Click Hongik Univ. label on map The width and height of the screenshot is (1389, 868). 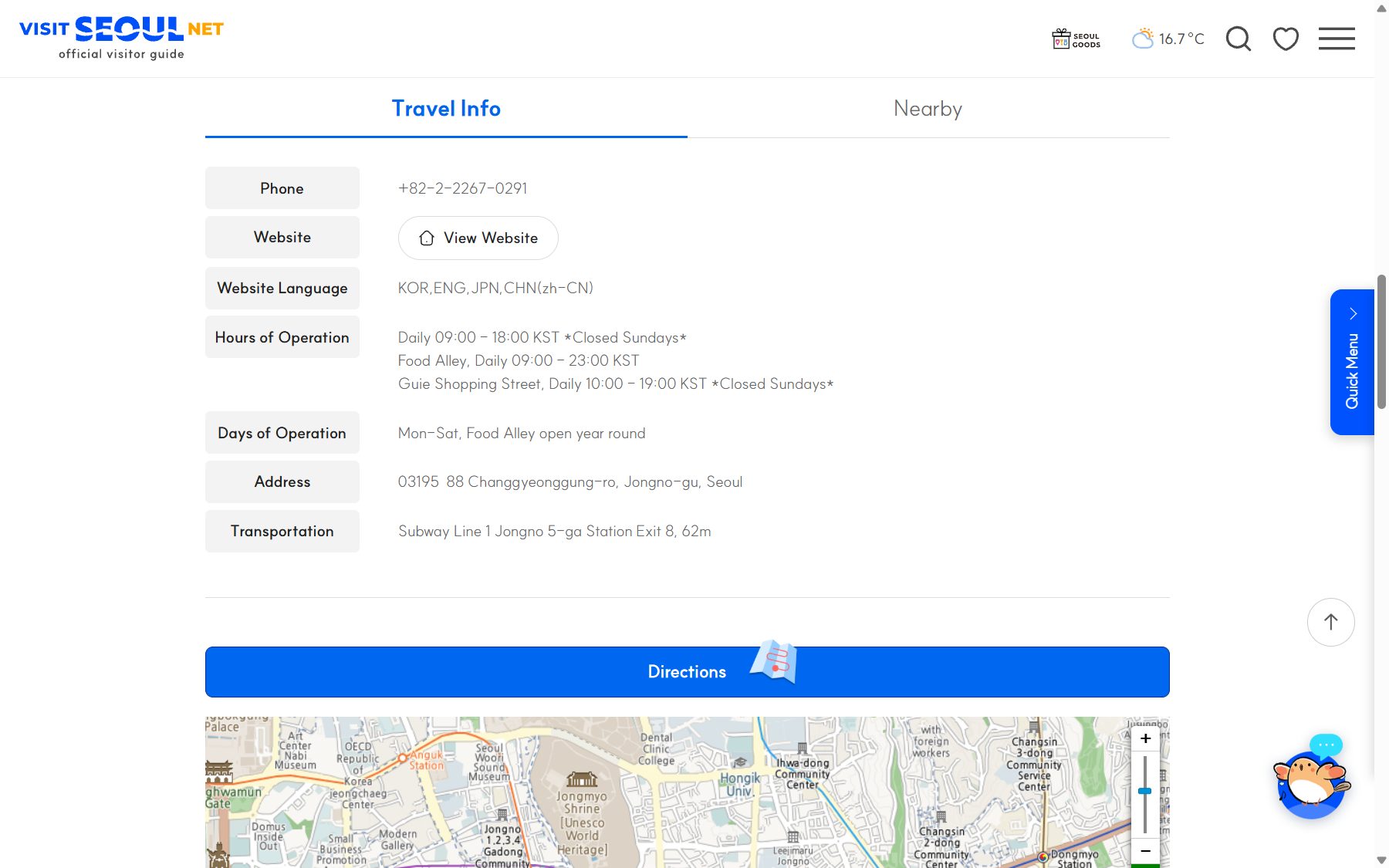(x=739, y=784)
